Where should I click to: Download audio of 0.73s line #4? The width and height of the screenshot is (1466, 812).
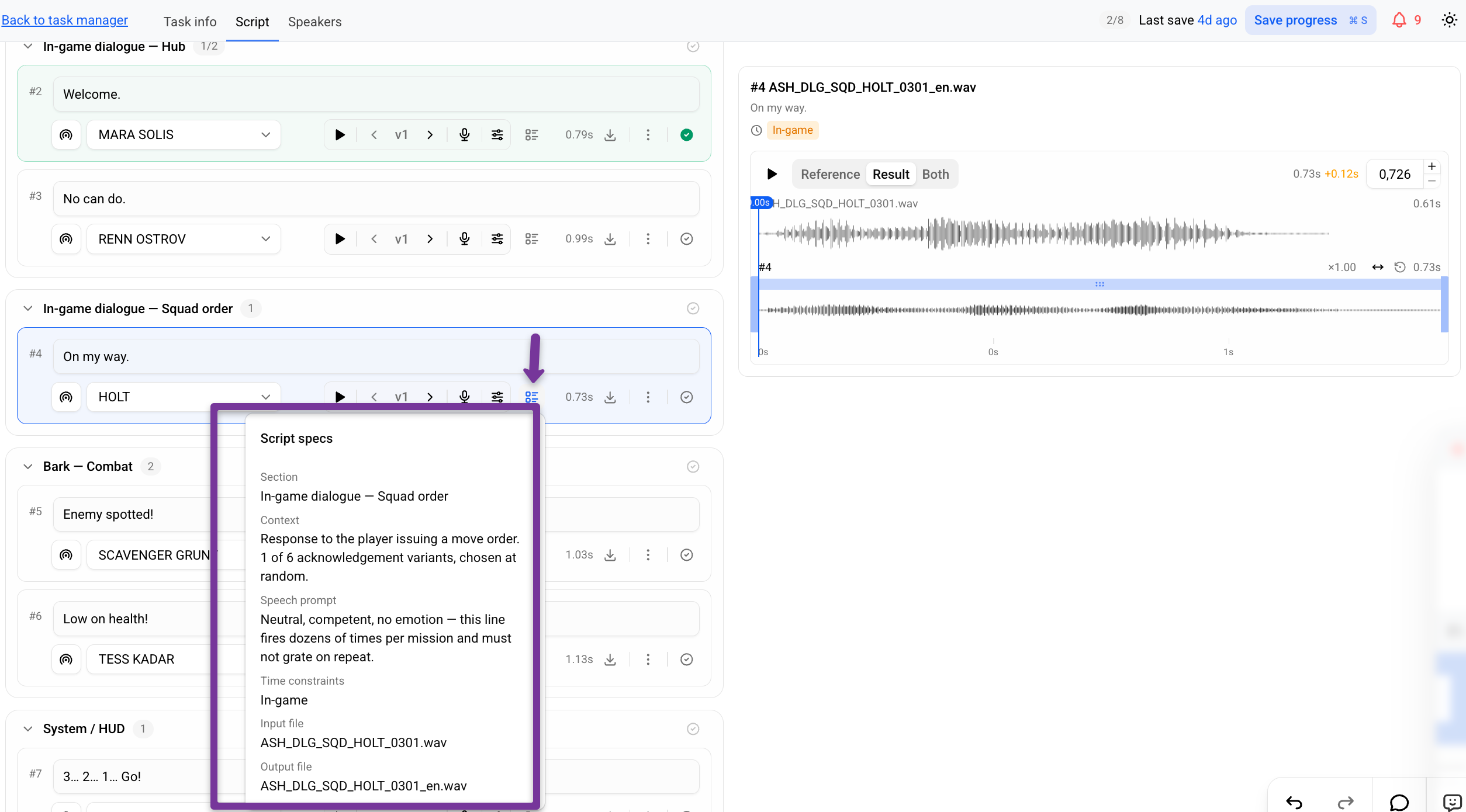click(x=610, y=397)
